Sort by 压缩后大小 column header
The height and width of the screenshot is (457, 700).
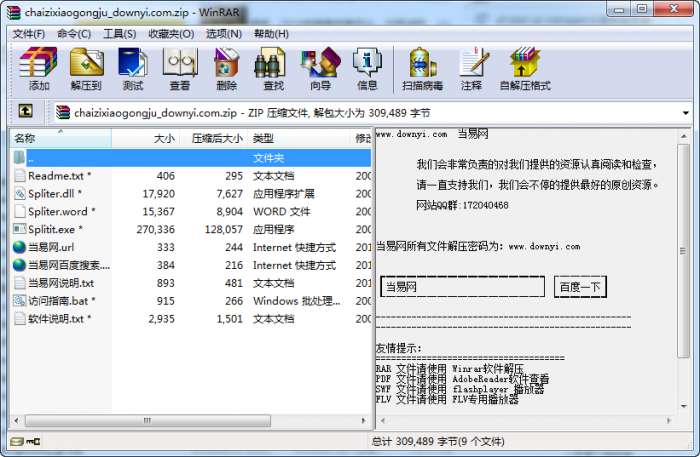pyautogui.click(x=213, y=138)
